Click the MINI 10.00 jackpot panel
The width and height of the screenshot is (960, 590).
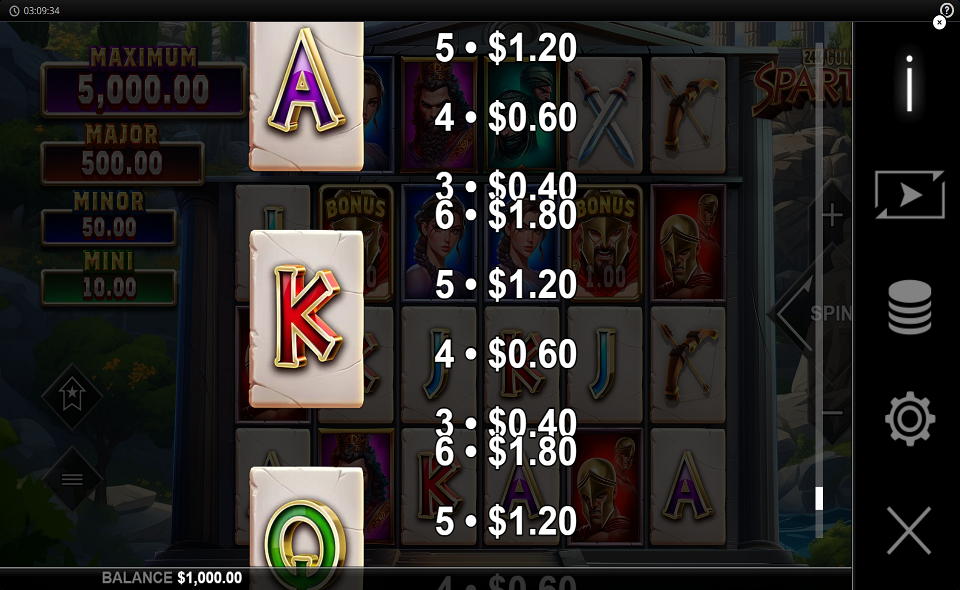pyautogui.click(x=109, y=278)
